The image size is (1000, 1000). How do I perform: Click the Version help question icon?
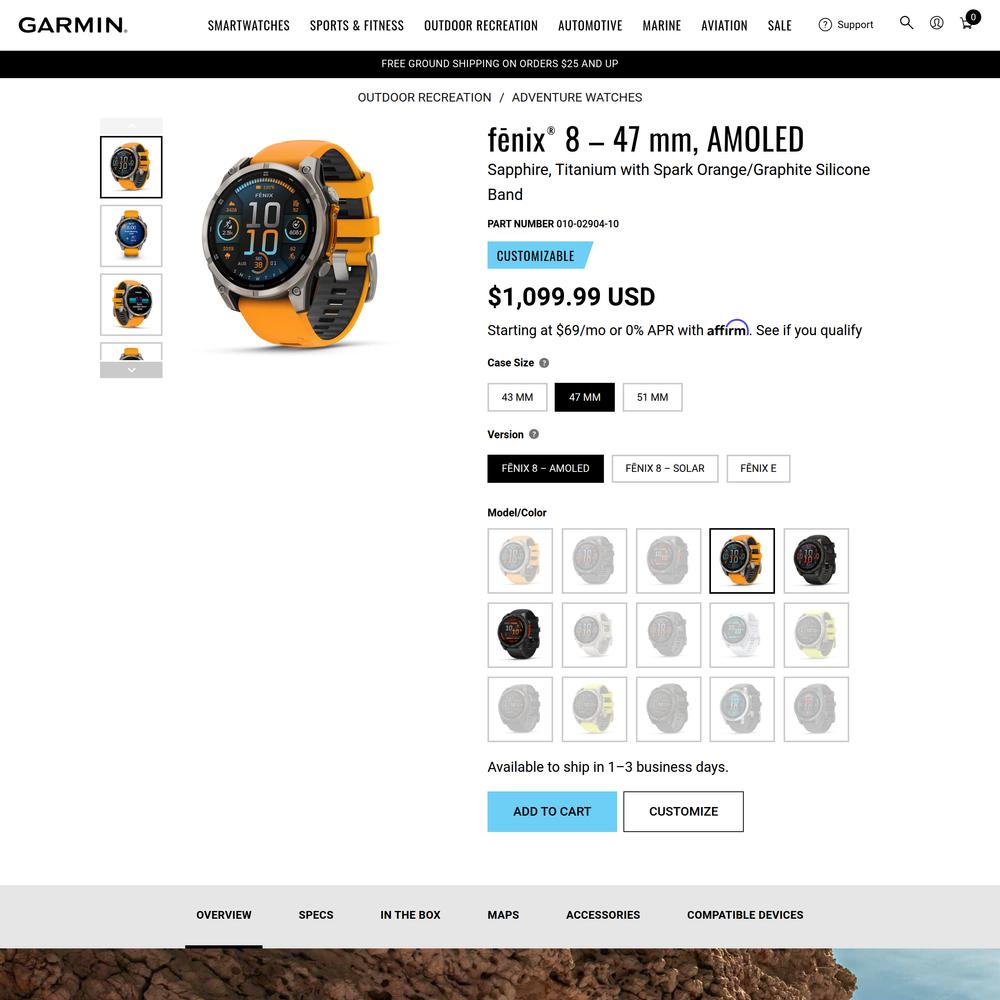click(x=534, y=434)
